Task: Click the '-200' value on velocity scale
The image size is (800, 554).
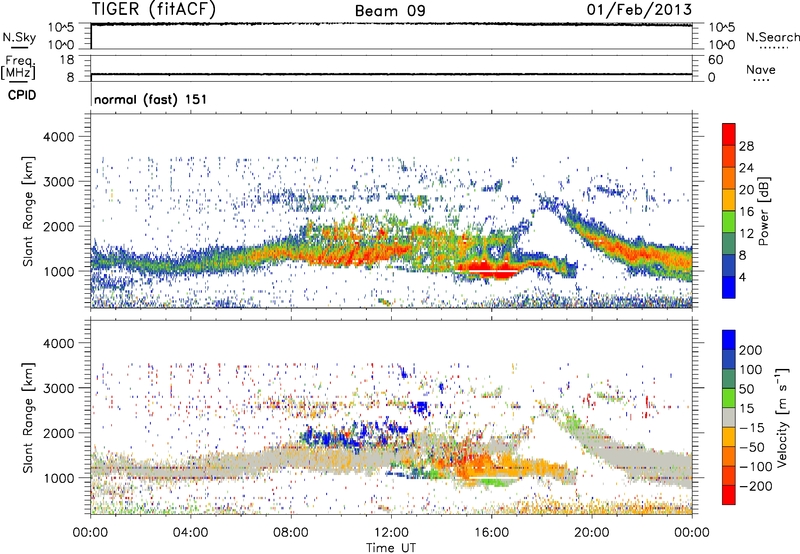Action: pyautogui.click(x=755, y=486)
